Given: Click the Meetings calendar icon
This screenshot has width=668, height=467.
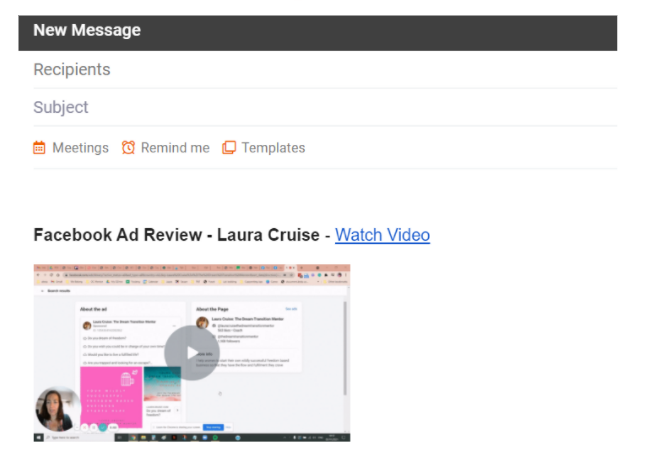Looking at the screenshot, I should pos(39,147).
